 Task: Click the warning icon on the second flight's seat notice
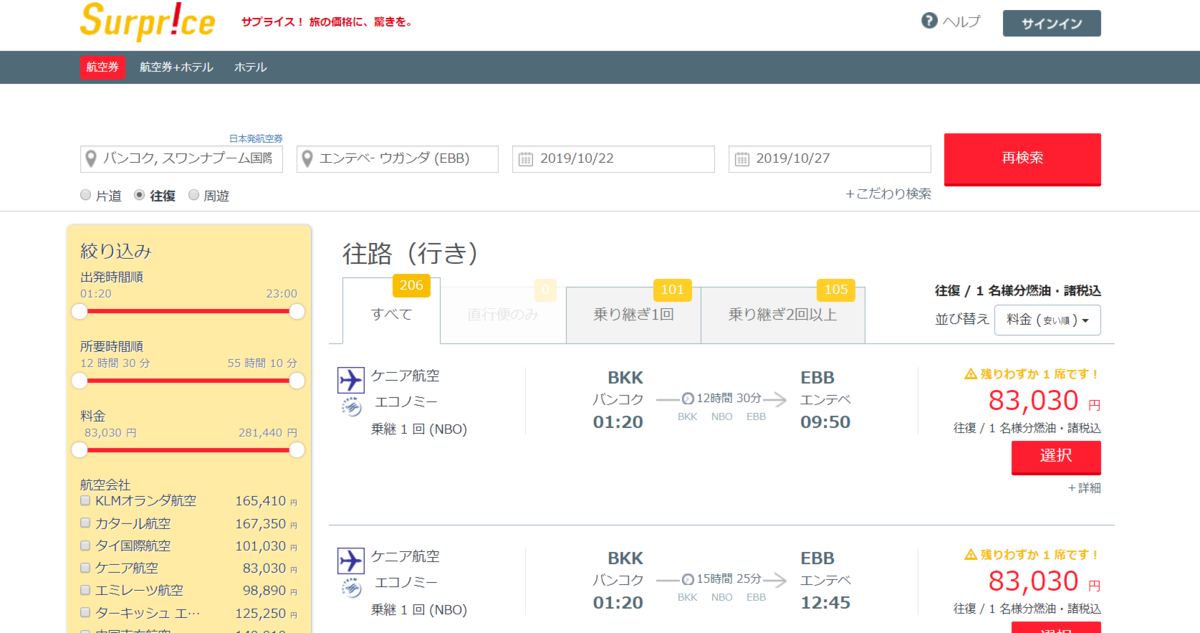[970, 554]
